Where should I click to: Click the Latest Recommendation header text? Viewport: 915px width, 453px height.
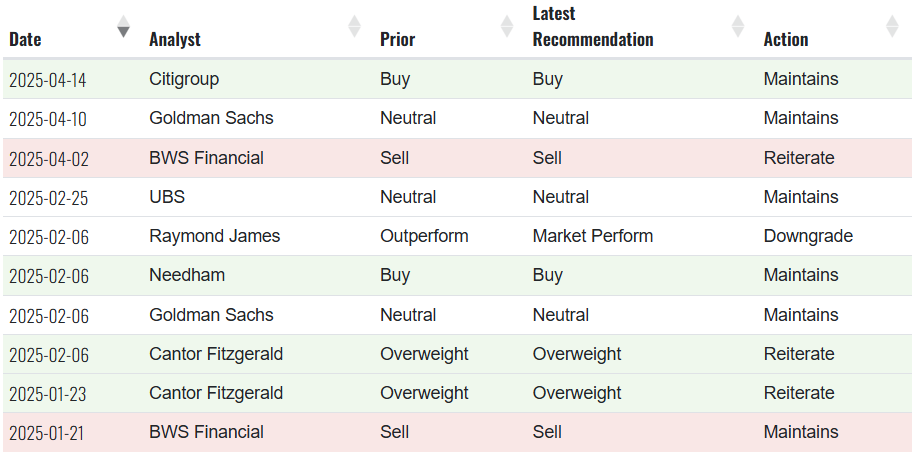pyautogui.click(x=593, y=27)
